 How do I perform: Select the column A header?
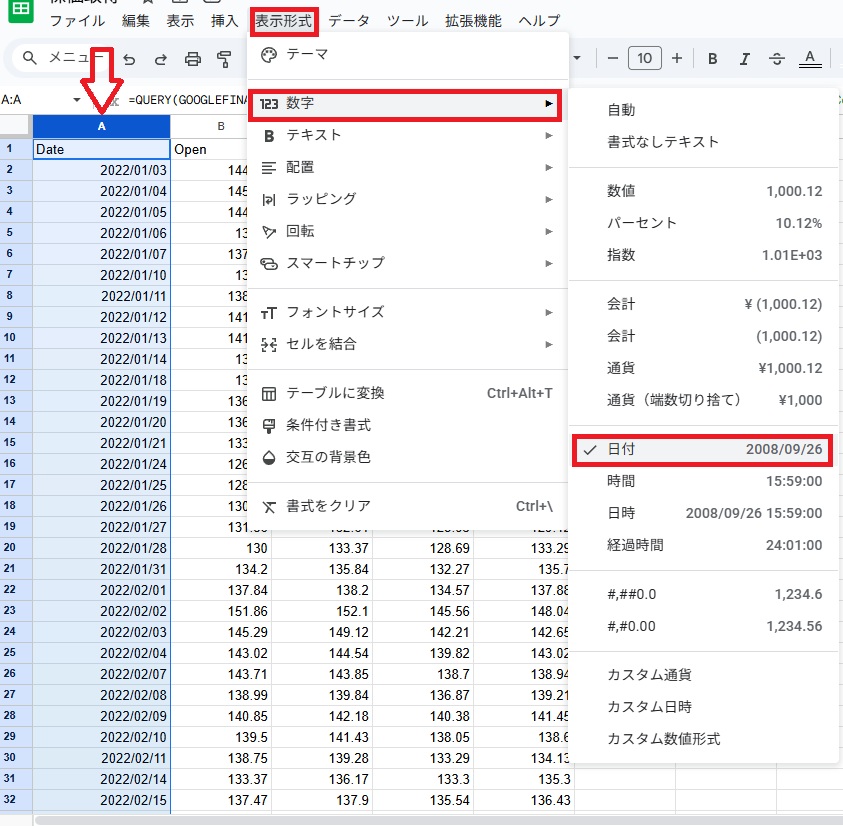101,126
